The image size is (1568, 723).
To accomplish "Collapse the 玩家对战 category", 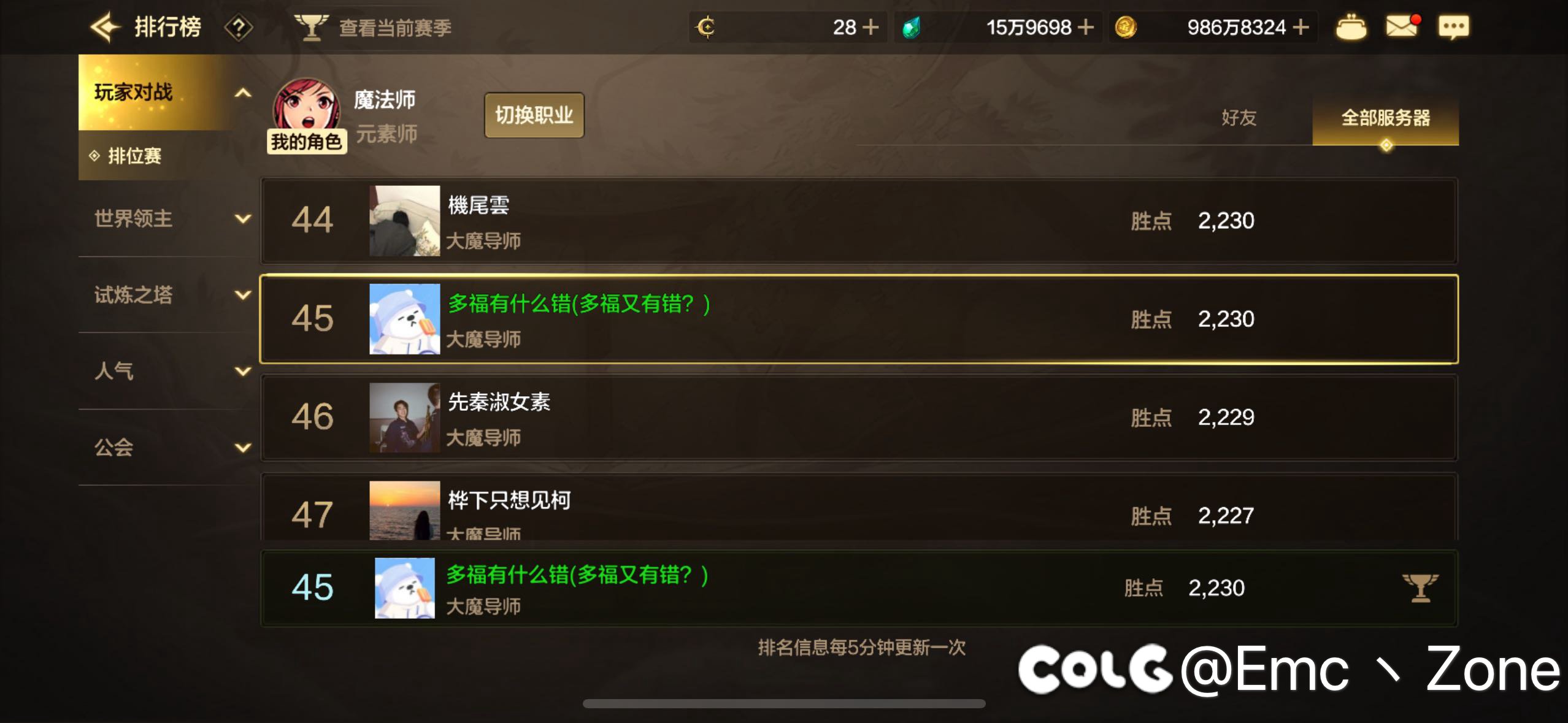I will (243, 93).
